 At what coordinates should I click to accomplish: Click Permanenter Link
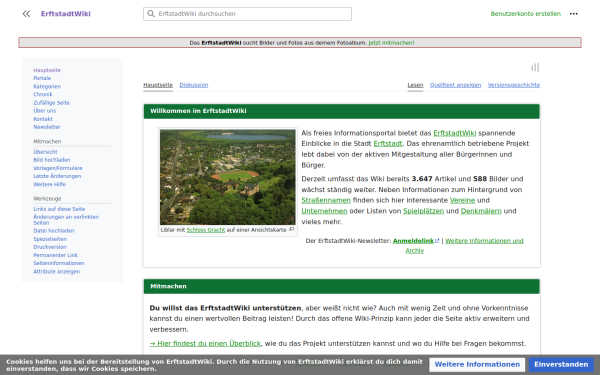coord(55,255)
